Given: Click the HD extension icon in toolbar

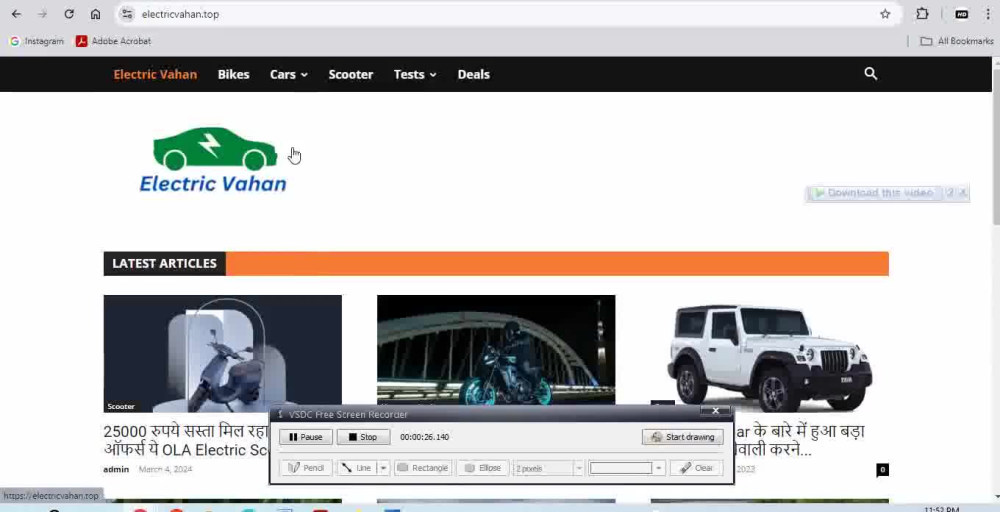Looking at the screenshot, I should (x=962, y=14).
